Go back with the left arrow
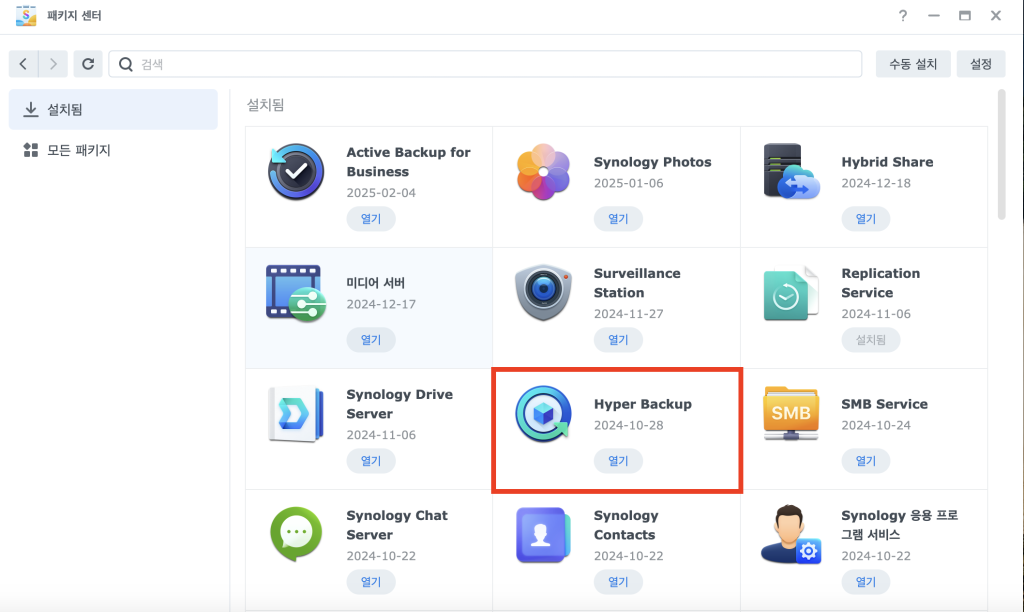The width and height of the screenshot is (1024, 612). point(24,64)
